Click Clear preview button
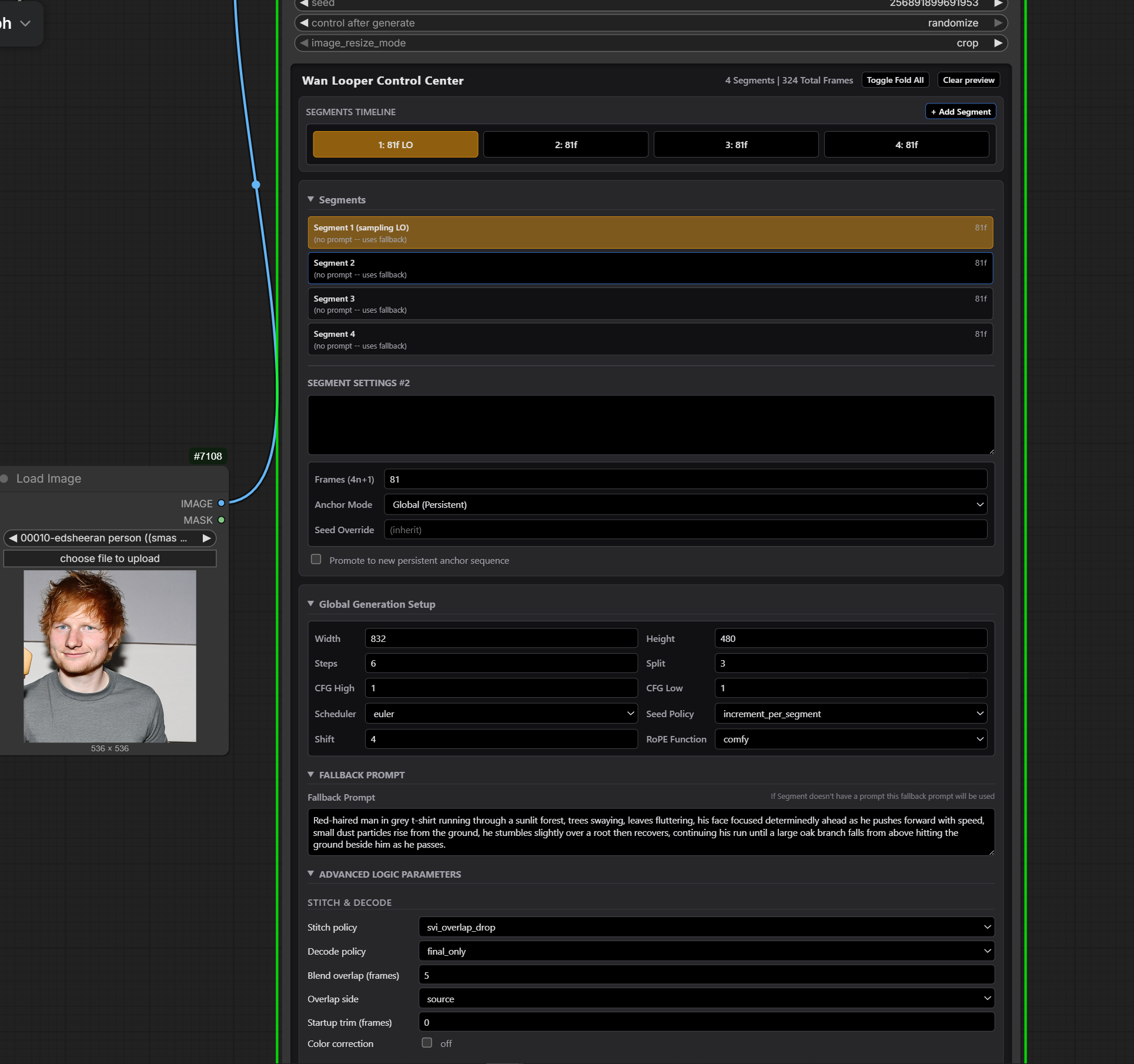 point(969,80)
